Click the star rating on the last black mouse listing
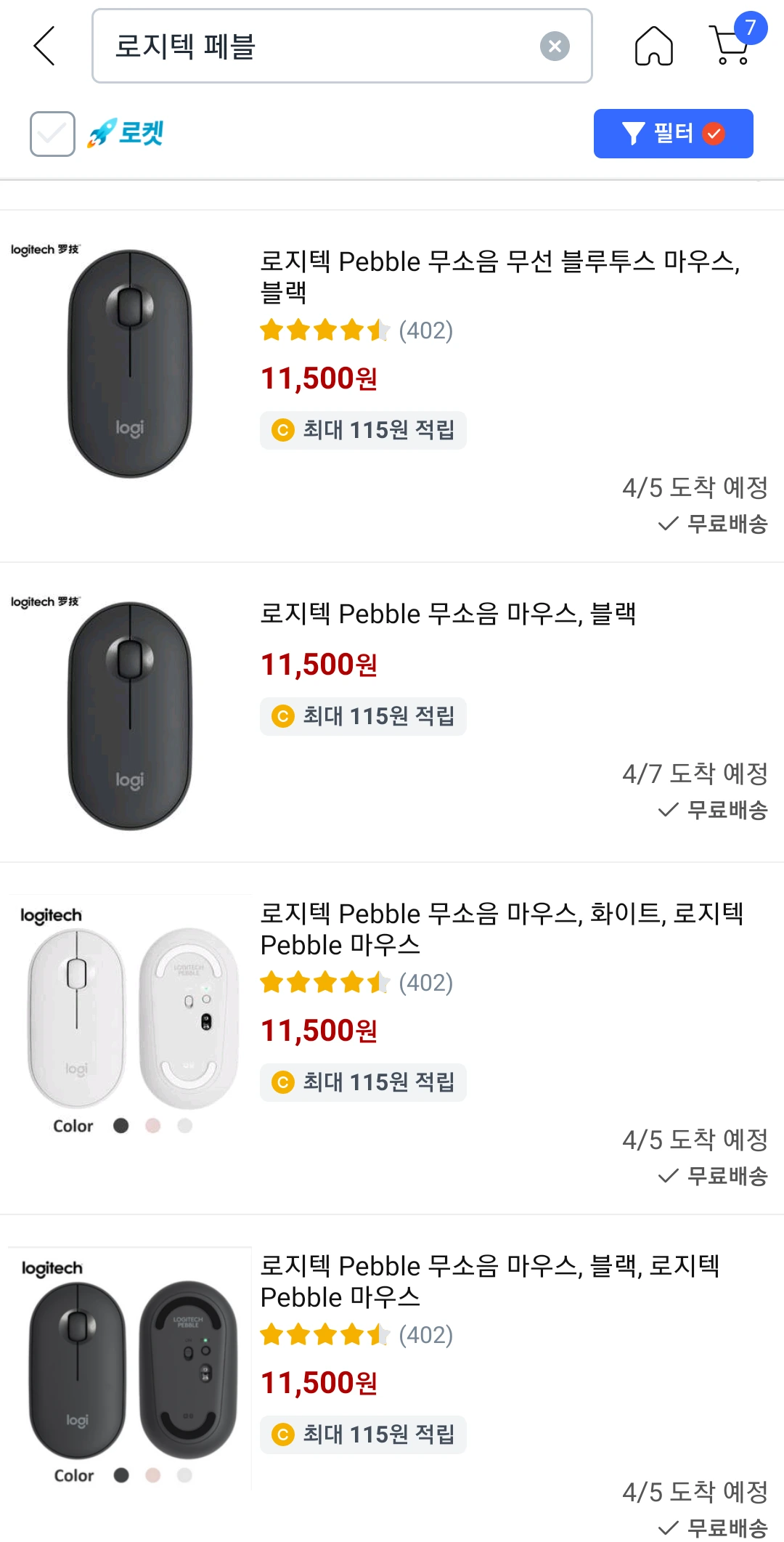 324,1335
